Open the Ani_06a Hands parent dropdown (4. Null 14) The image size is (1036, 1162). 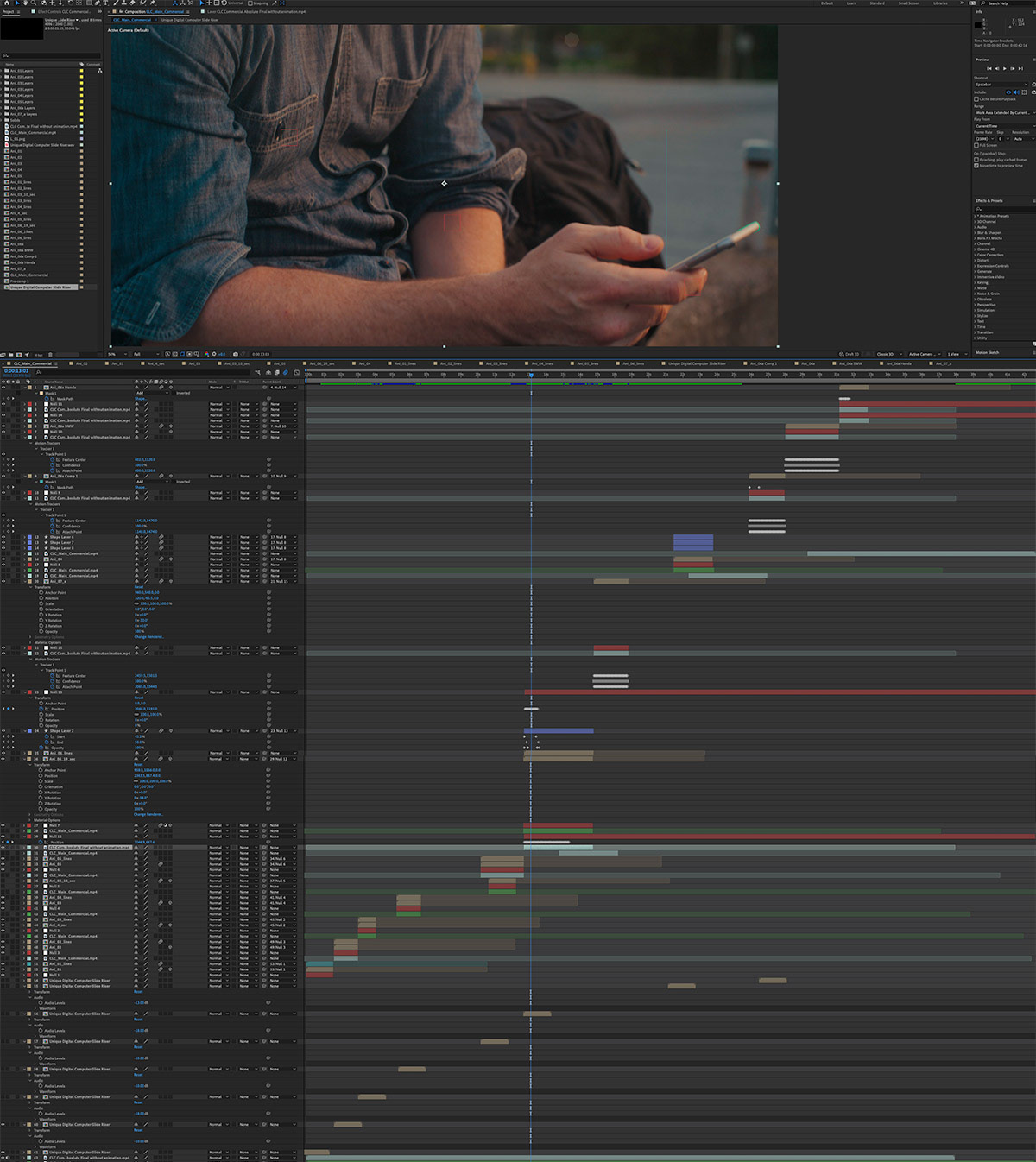click(282, 388)
